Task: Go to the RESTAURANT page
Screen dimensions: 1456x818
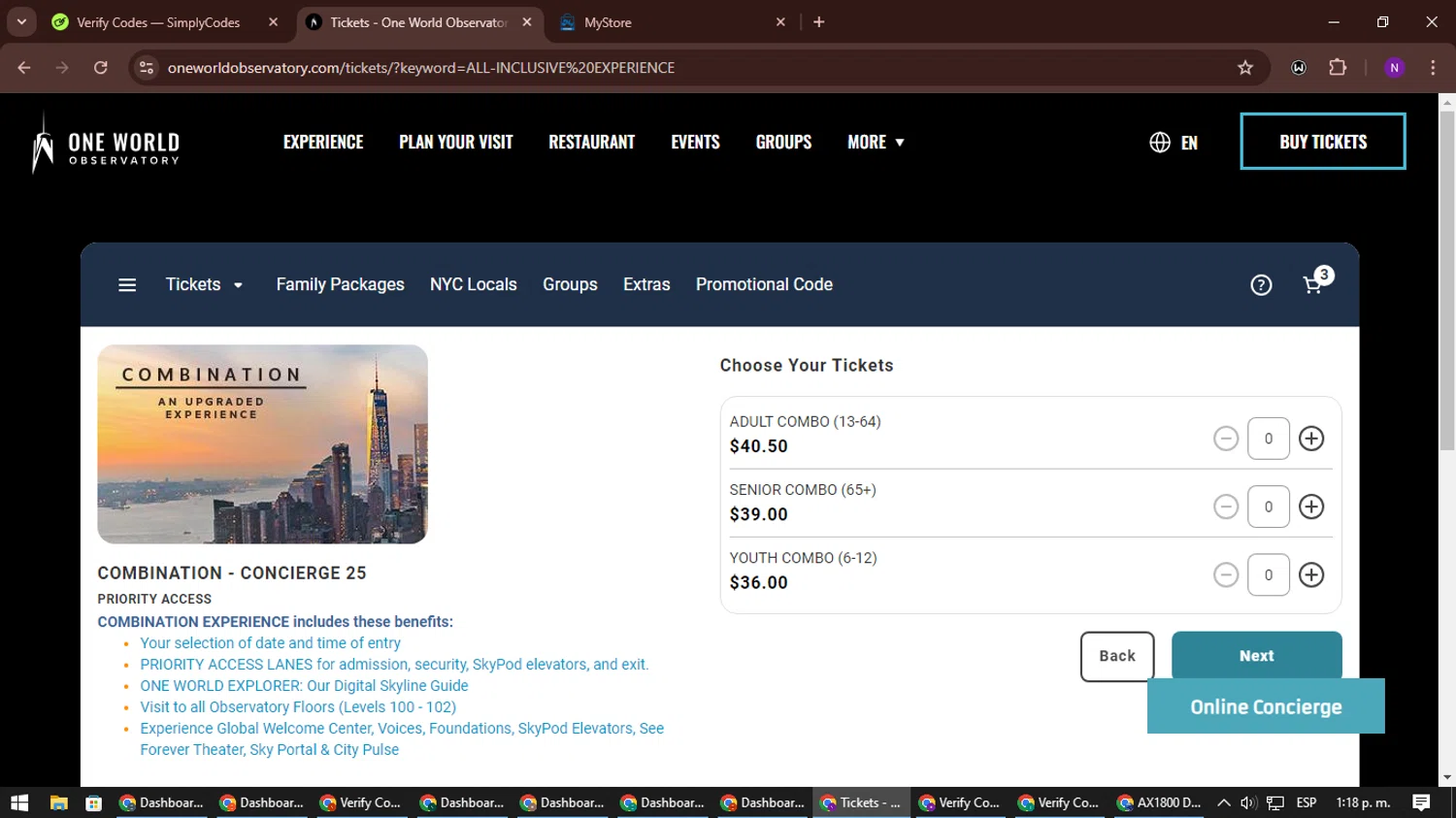Action: (592, 142)
